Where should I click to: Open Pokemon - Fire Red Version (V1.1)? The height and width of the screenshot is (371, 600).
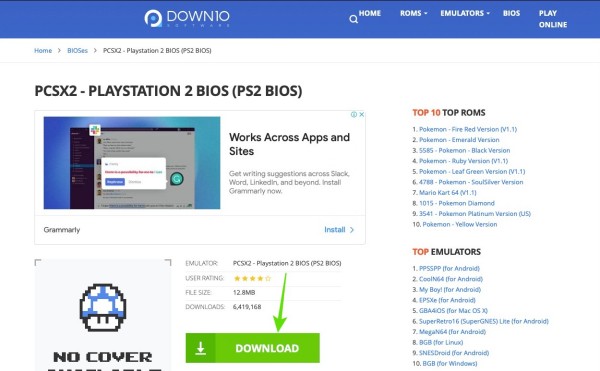point(468,129)
